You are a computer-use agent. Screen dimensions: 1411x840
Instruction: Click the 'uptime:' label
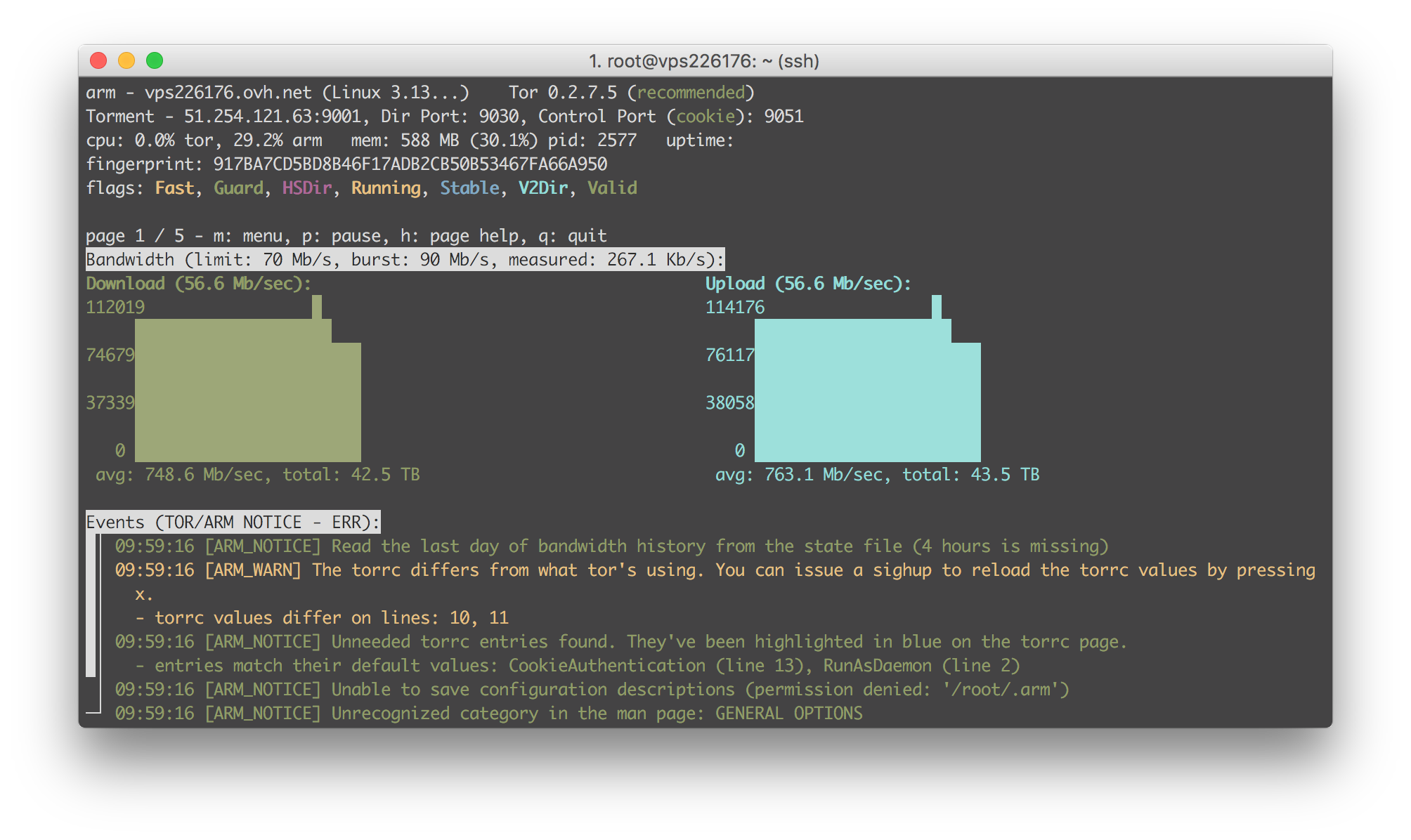coord(700,140)
